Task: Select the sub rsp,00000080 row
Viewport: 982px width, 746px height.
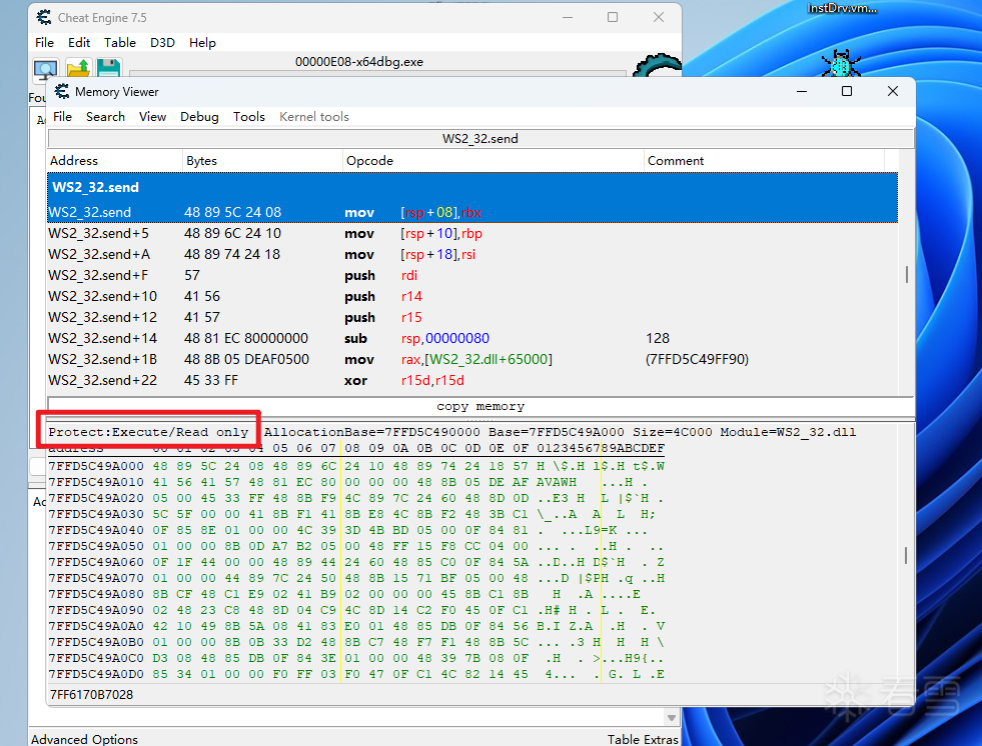Action: click(472, 338)
